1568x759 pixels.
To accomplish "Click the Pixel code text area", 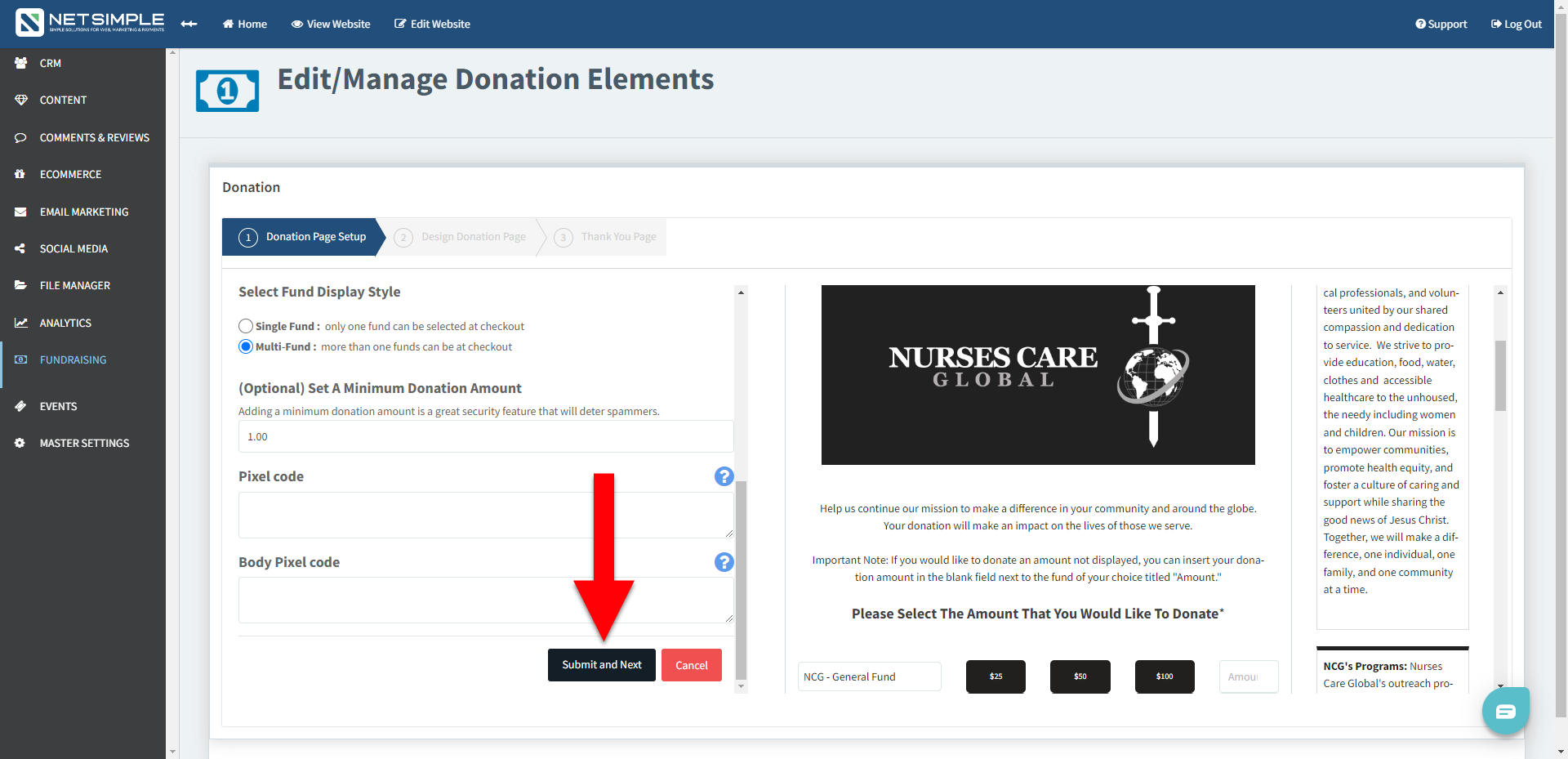I will coord(486,515).
